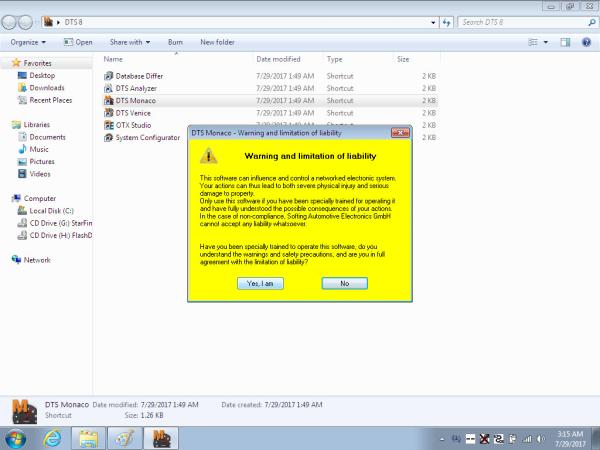This screenshot has height=450, width=600.
Task: Click Burn in the toolbar
Action: pos(175,42)
